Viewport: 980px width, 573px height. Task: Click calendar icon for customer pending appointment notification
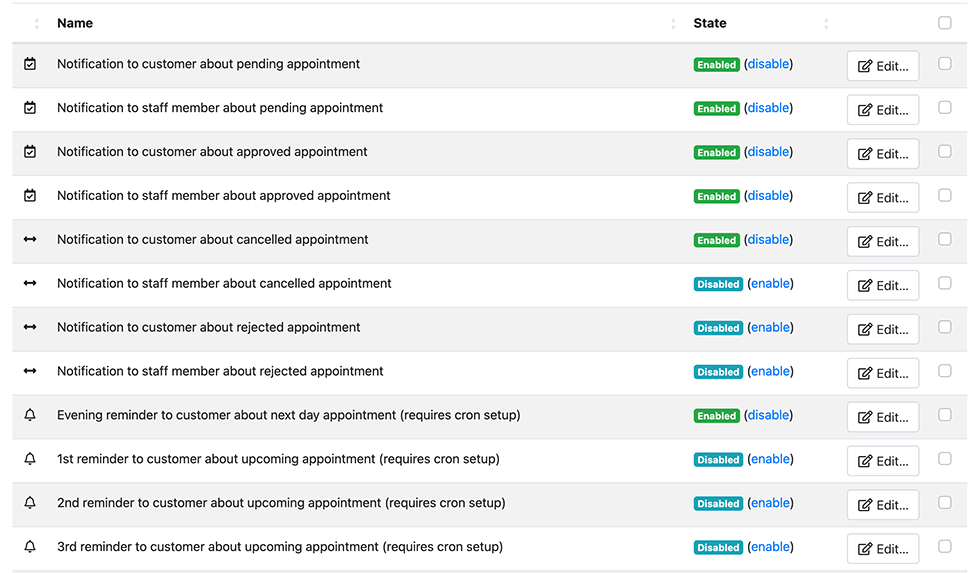[x=30, y=64]
